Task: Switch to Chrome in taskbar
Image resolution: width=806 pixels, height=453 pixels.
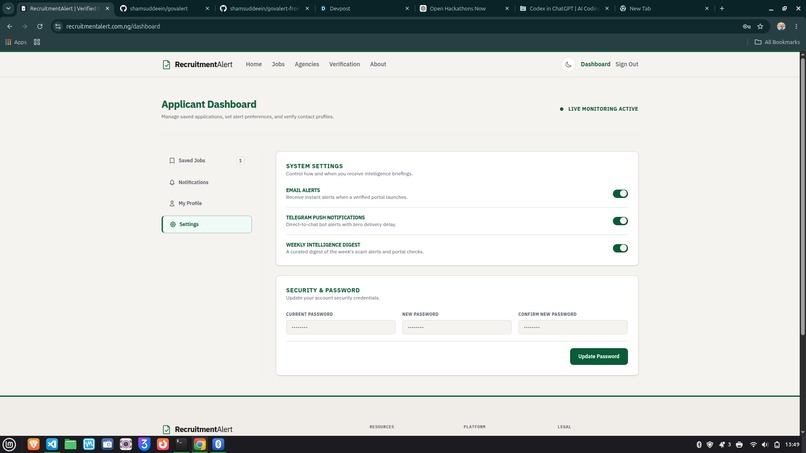Action: click(x=199, y=444)
